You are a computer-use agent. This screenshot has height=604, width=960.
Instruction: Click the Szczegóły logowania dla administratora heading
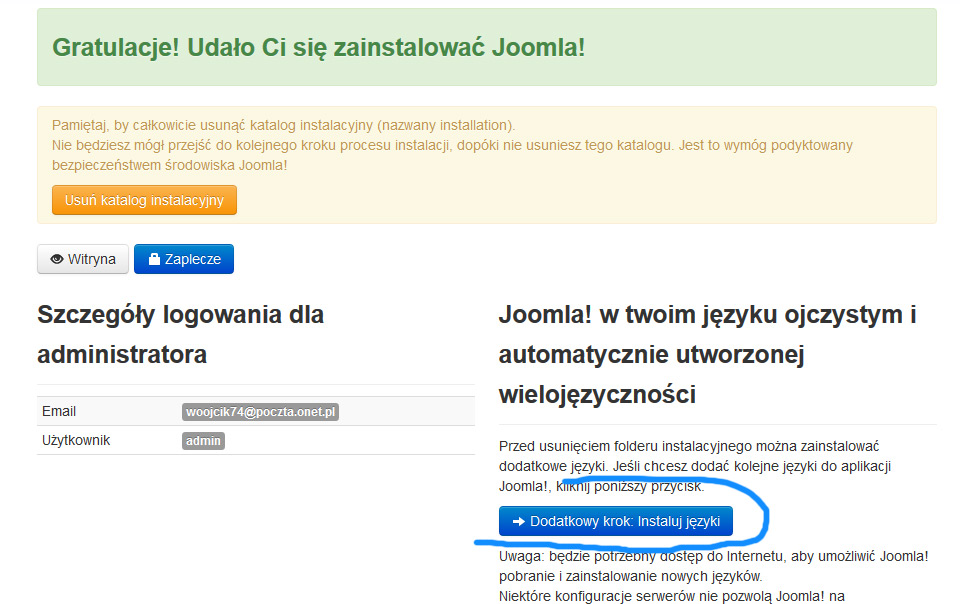(181, 335)
